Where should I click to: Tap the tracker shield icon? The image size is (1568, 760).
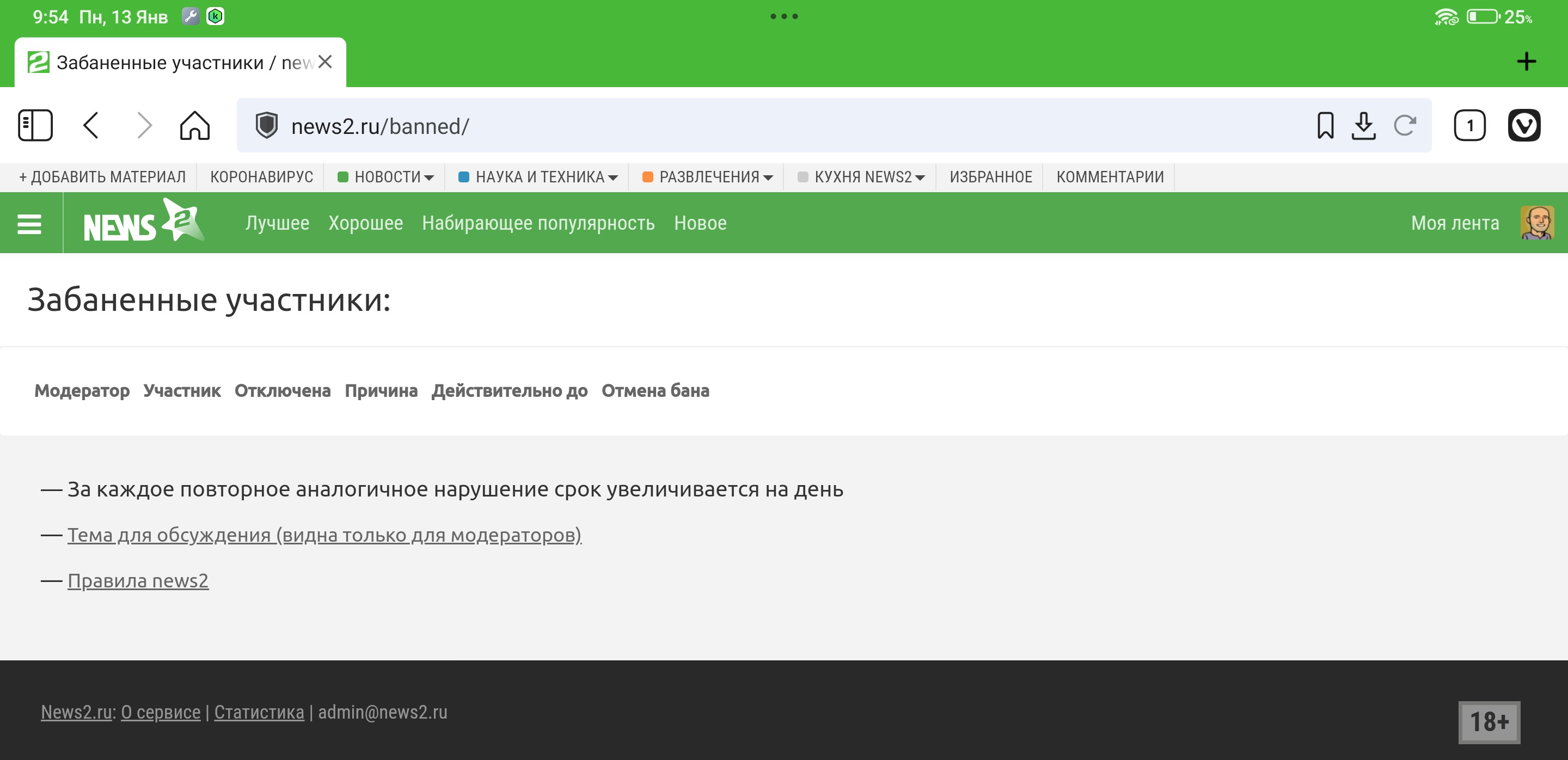(x=266, y=126)
